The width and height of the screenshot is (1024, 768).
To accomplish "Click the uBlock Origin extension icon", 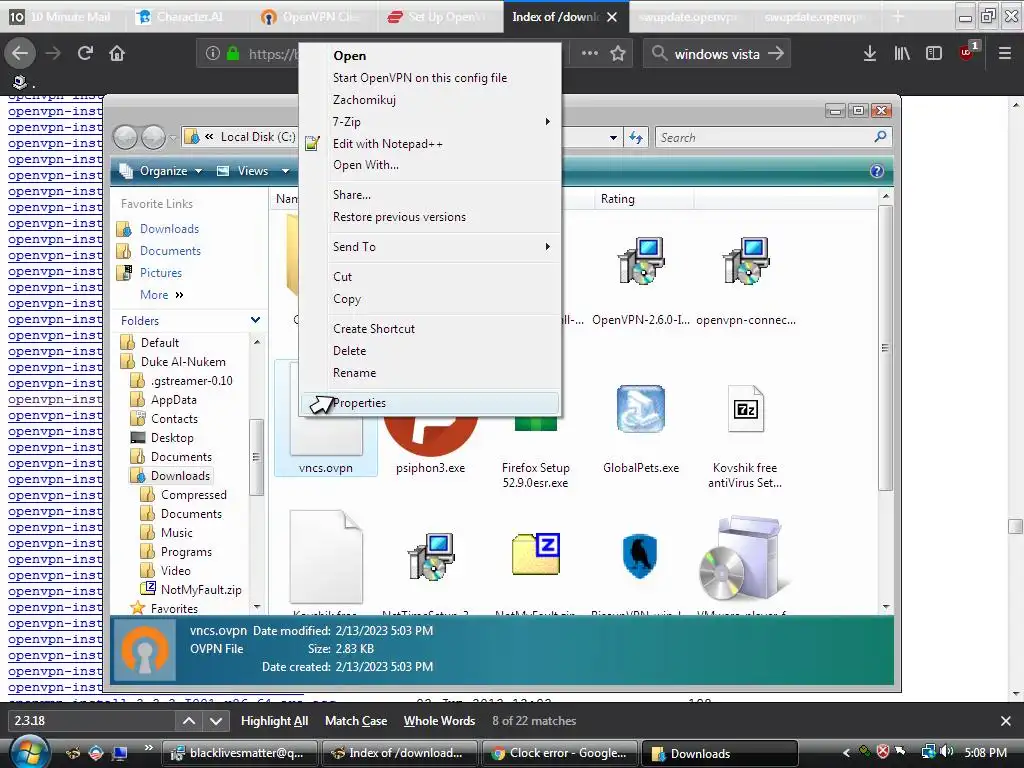I will [968, 52].
